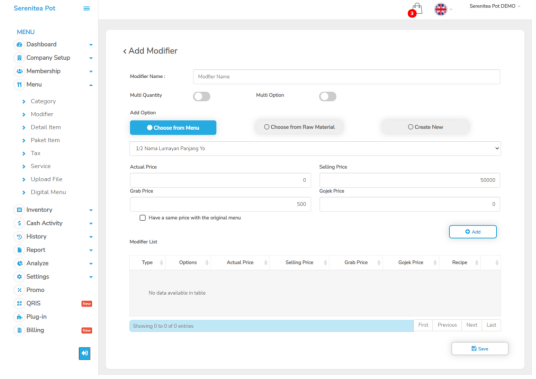
Task: Open the Modifier submenu item
Action: click(42, 114)
